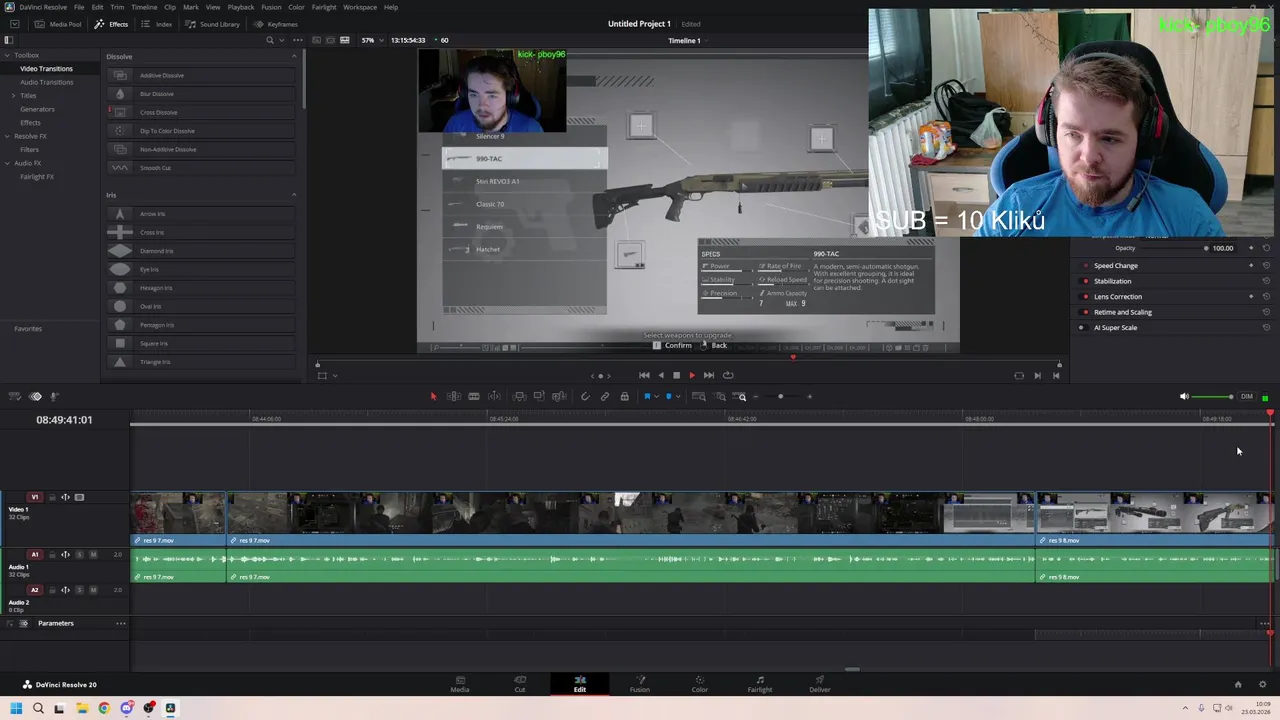Collapse the Dissolve section
Screen dimensions: 1280x720
tap(294, 56)
